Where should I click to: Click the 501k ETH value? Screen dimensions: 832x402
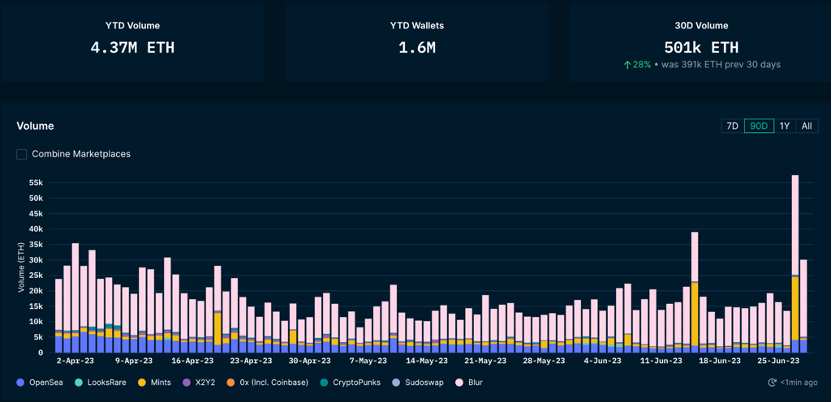701,48
